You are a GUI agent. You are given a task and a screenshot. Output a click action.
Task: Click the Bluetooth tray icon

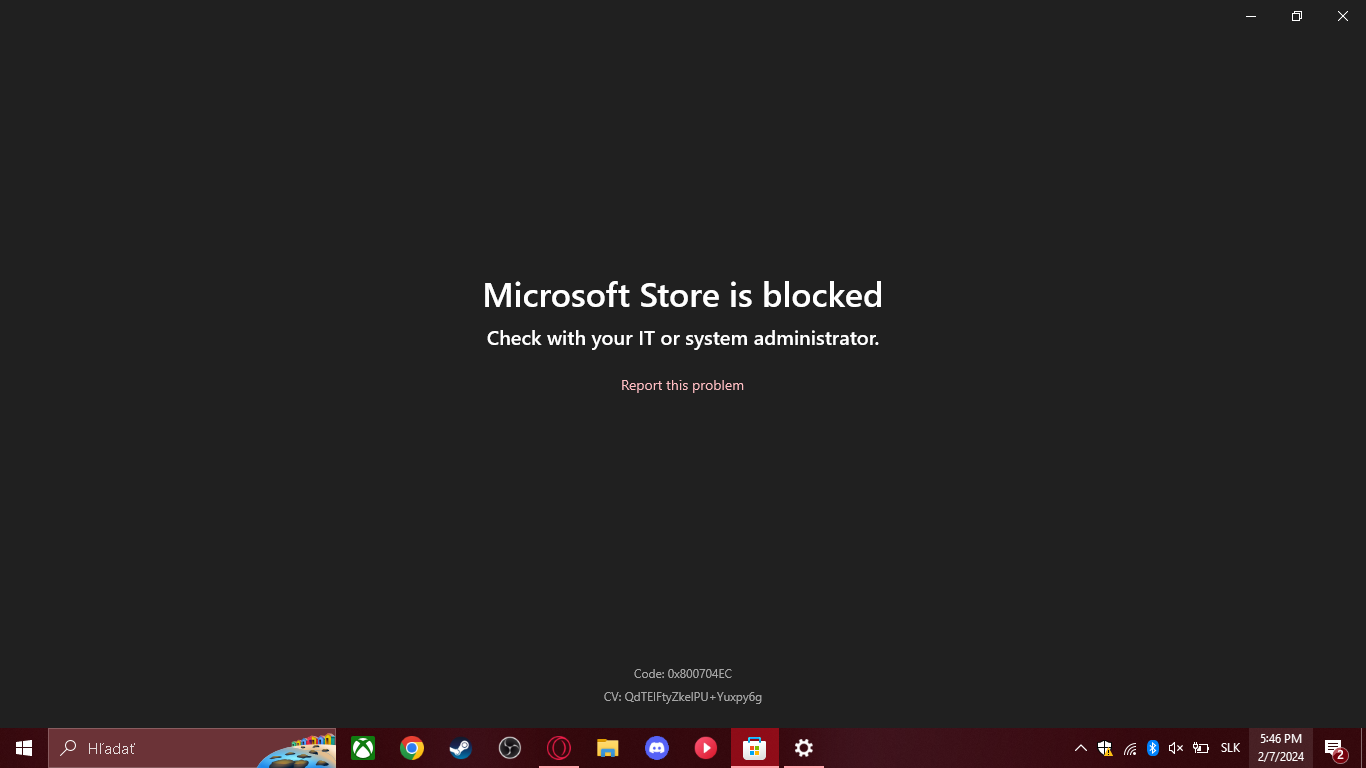click(x=1153, y=748)
